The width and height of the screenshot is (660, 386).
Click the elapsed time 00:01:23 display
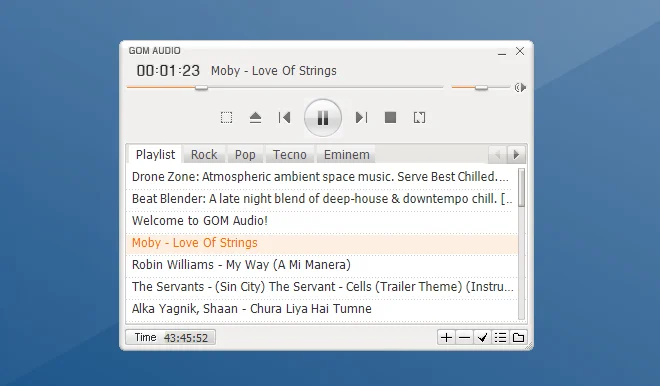point(168,71)
